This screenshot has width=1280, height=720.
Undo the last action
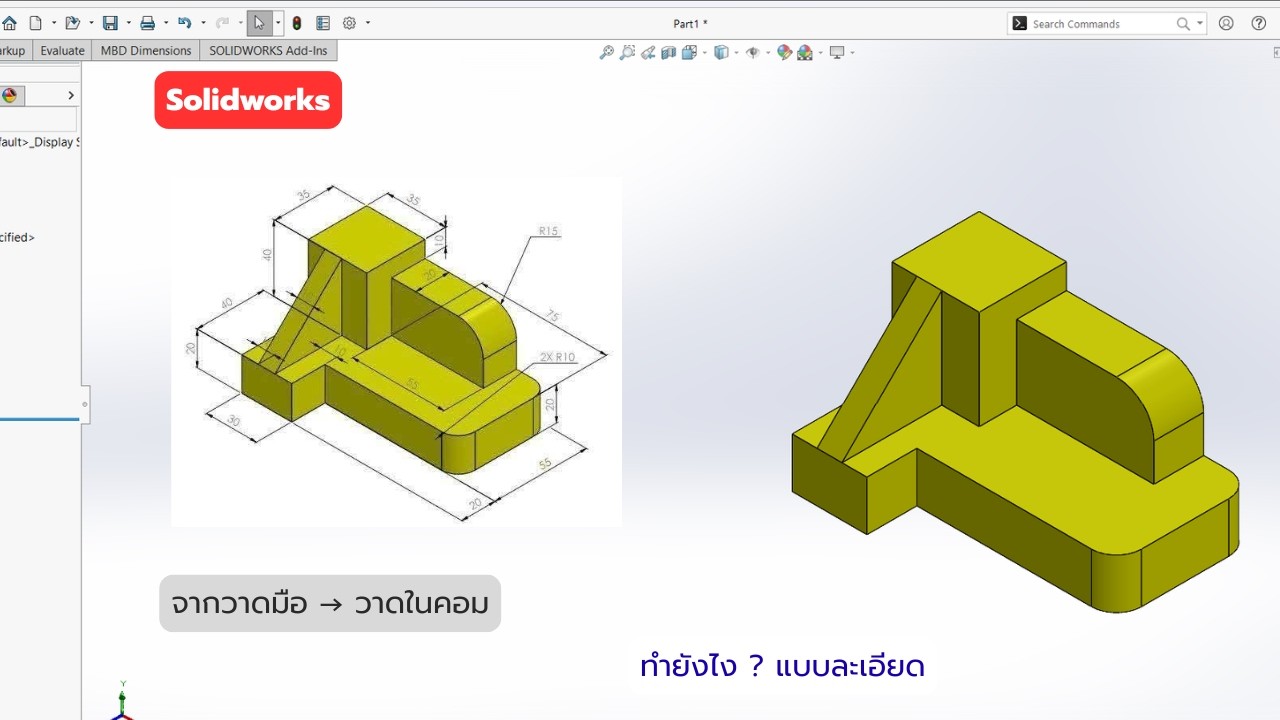[184, 23]
